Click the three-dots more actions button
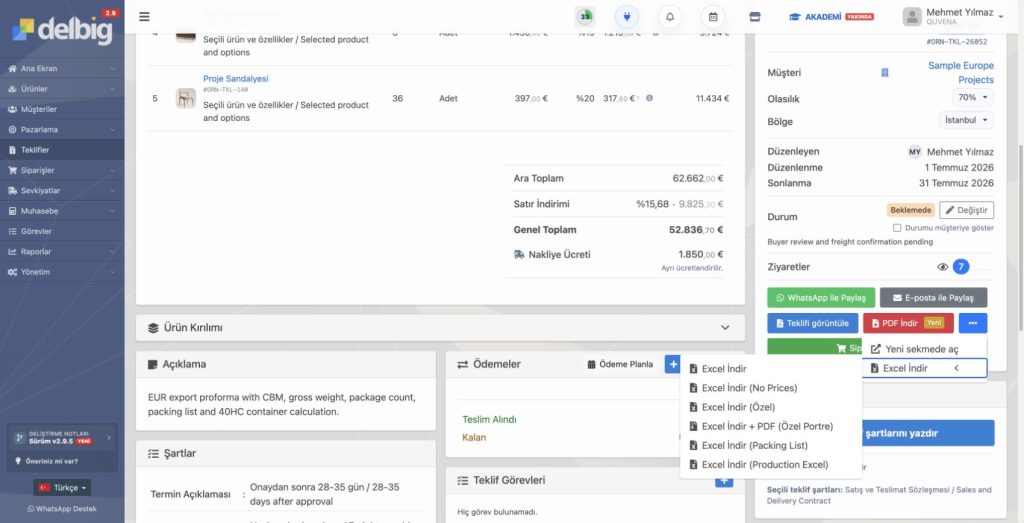 (973, 323)
